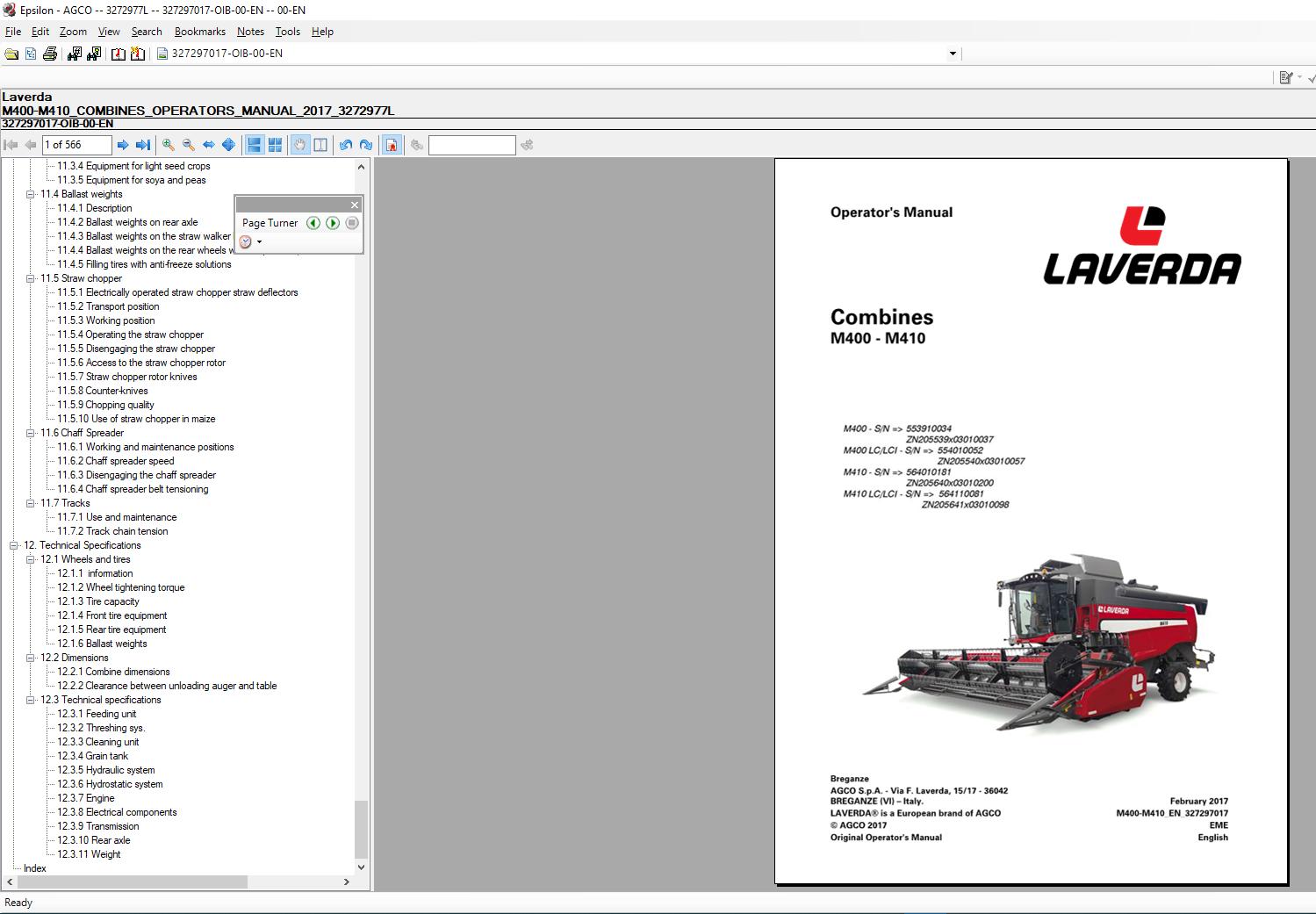Open the Tools menu
1316x914 pixels.
click(x=288, y=32)
